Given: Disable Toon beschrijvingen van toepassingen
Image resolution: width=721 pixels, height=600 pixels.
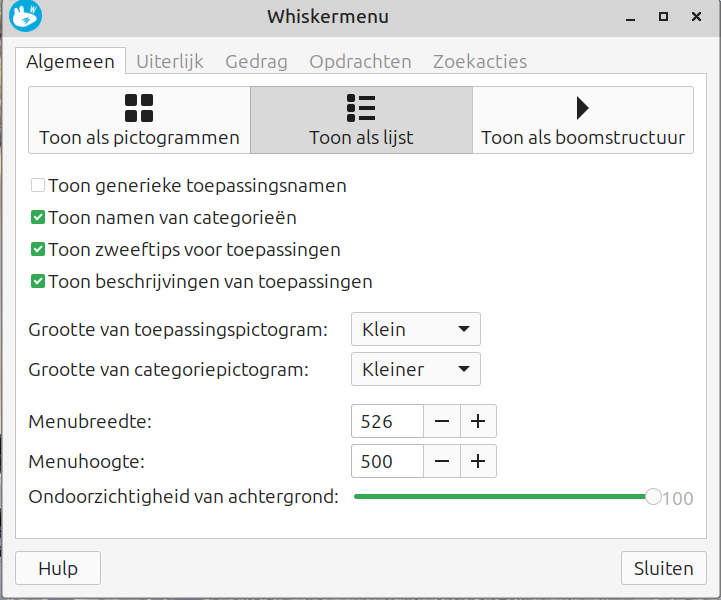Looking at the screenshot, I should (38, 281).
